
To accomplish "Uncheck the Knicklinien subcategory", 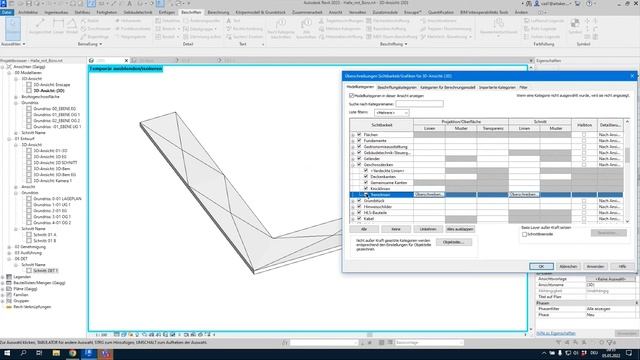I will point(366,189).
